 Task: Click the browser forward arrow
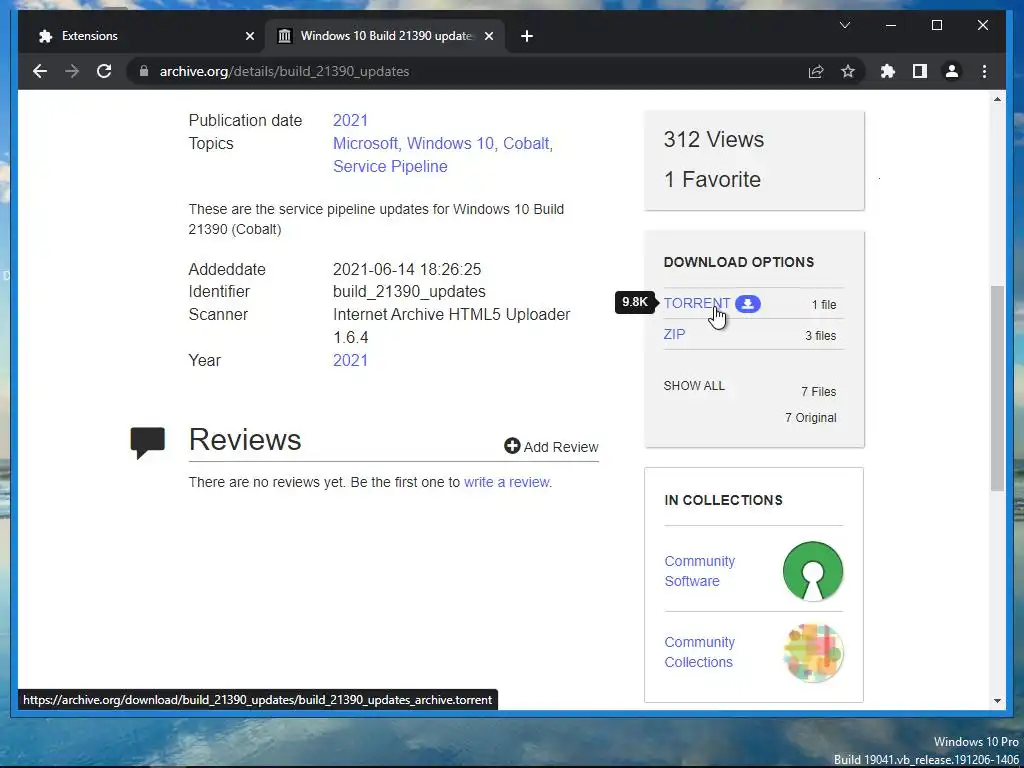pyautogui.click(x=72, y=71)
